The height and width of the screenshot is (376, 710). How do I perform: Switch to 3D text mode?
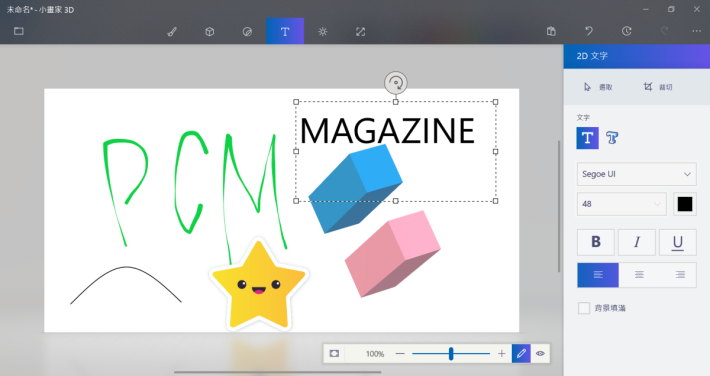click(612, 138)
